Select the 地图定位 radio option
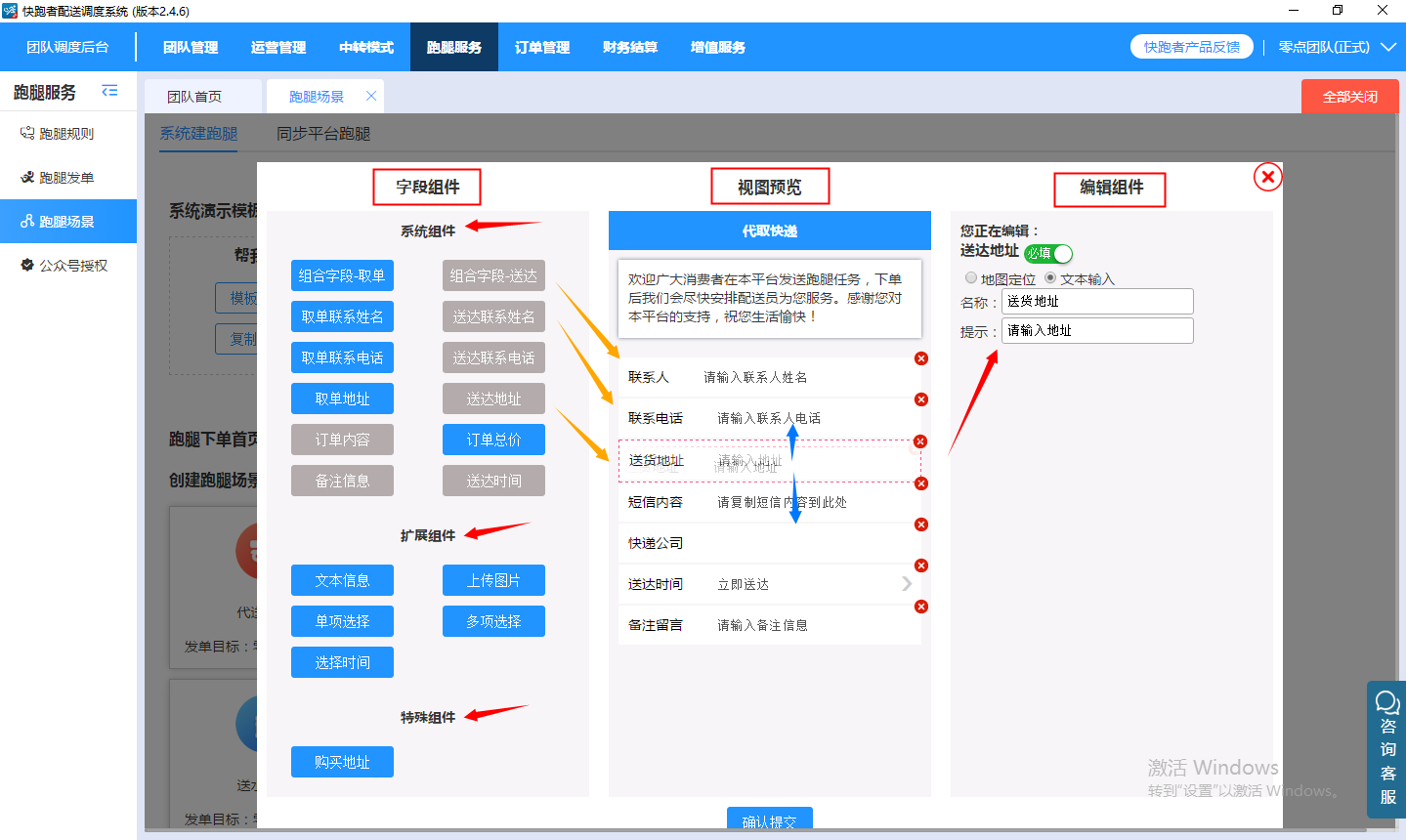The height and width of the screenshot is (840, 1406). point(971,278)
